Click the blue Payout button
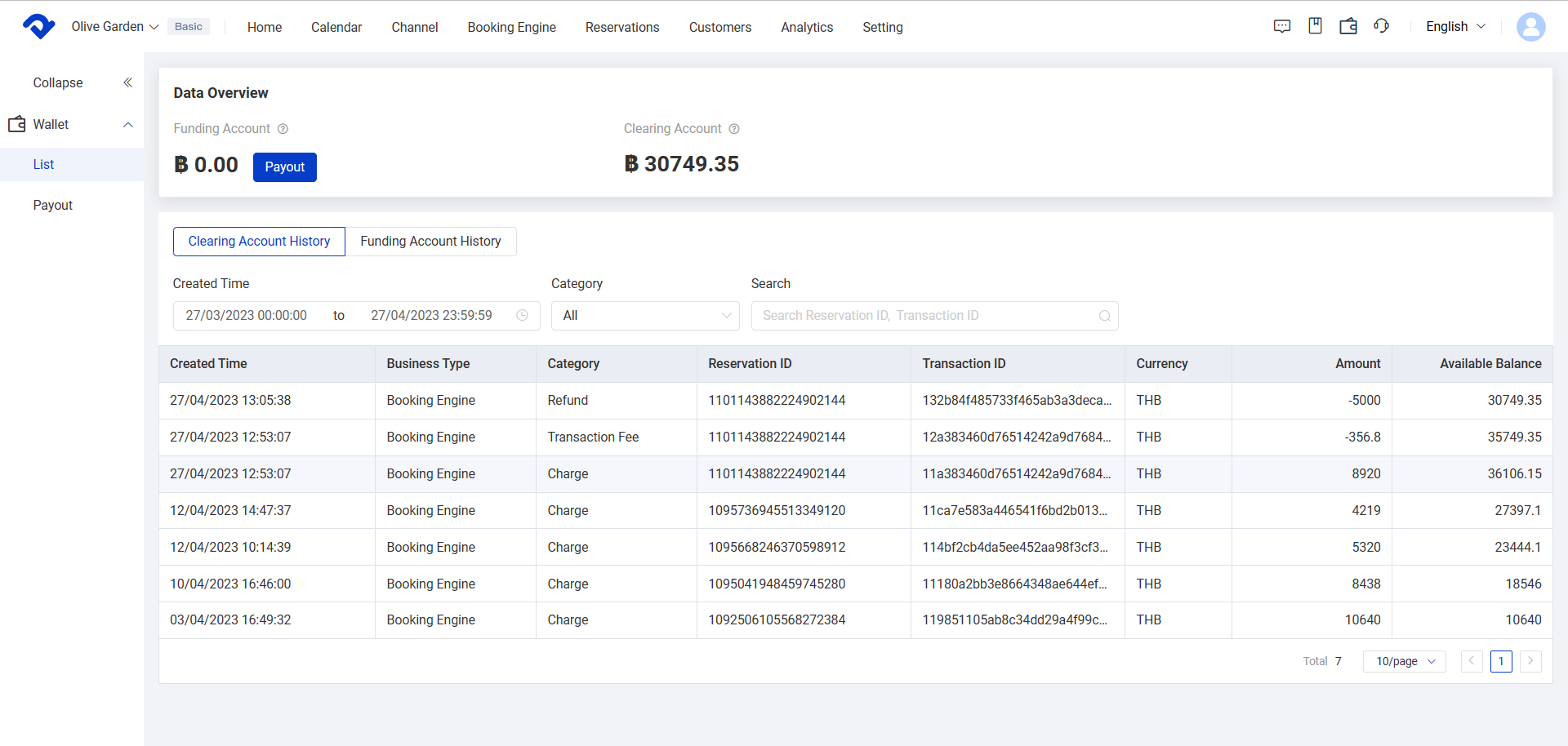1568x746 pixels. coord(285,167)
